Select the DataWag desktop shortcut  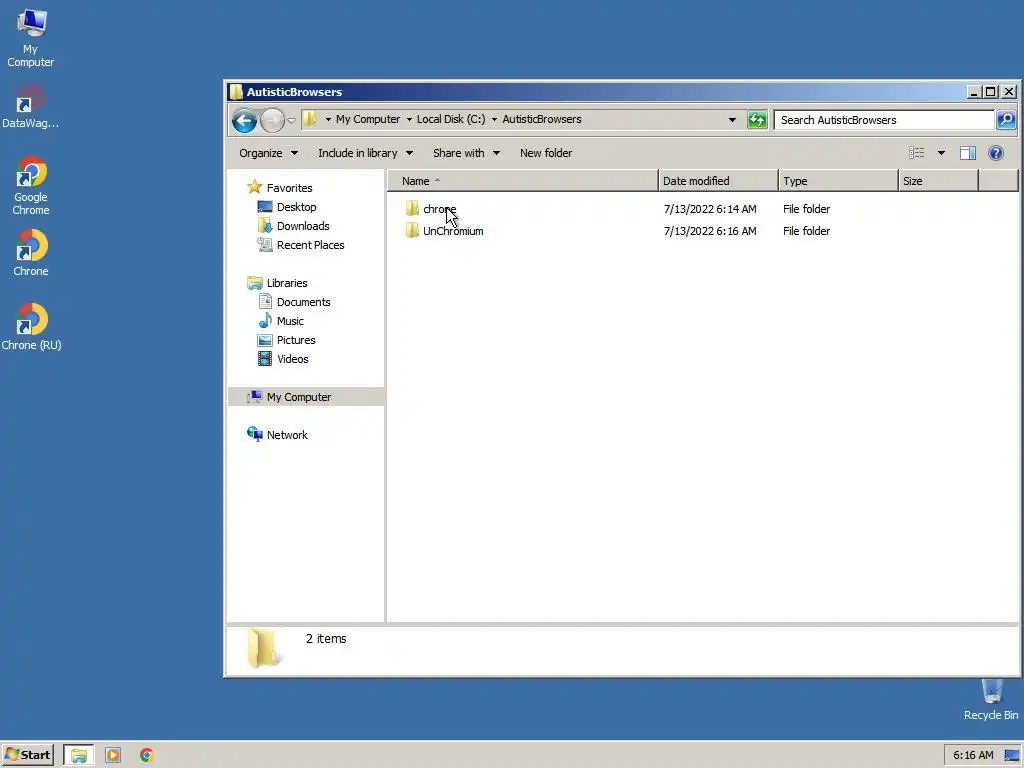tap(29, 107)
